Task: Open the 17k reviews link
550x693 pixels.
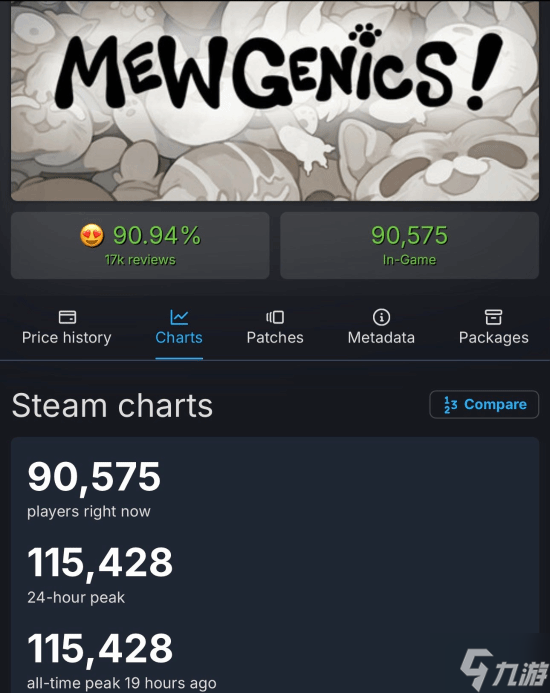Action: [140, 260]
